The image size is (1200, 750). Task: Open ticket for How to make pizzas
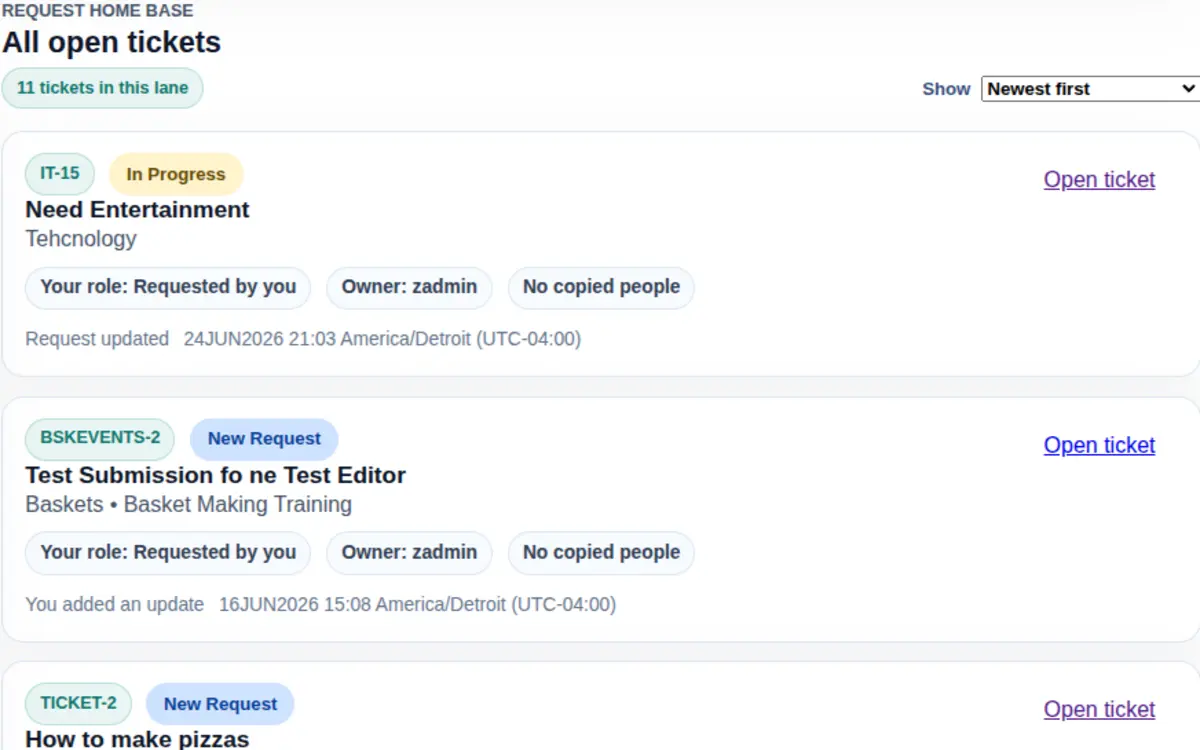coord(1099,710)
